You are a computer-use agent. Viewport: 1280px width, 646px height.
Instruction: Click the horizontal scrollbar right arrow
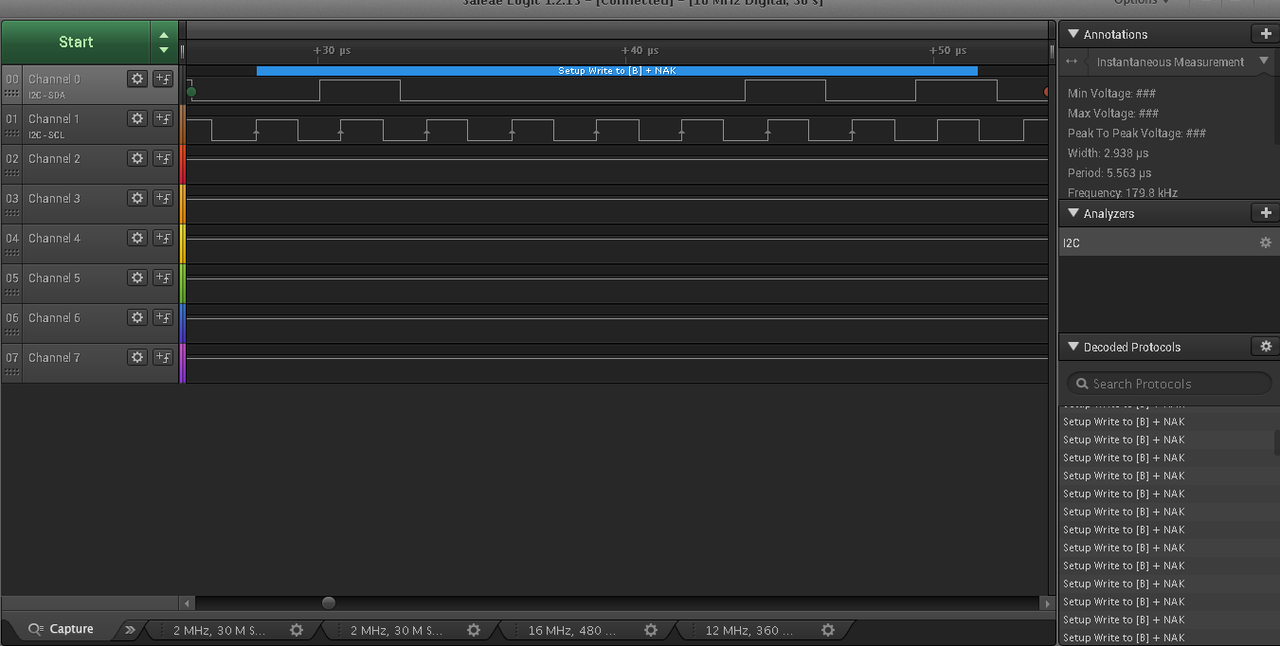point(1048,603)
